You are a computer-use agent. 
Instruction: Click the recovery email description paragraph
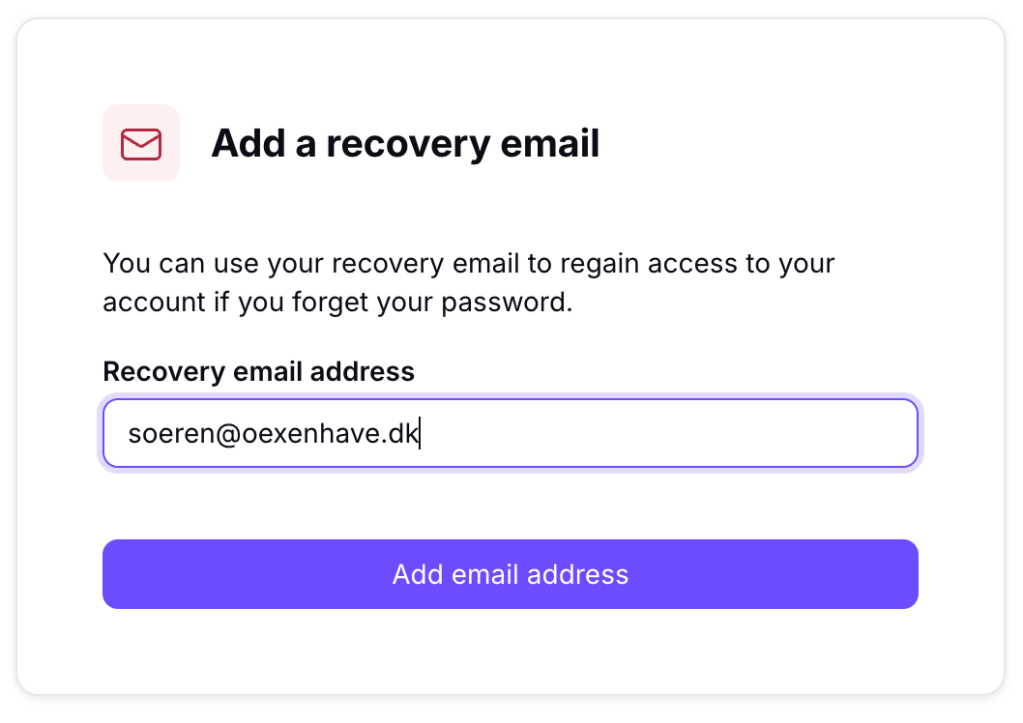click(468, 283)
